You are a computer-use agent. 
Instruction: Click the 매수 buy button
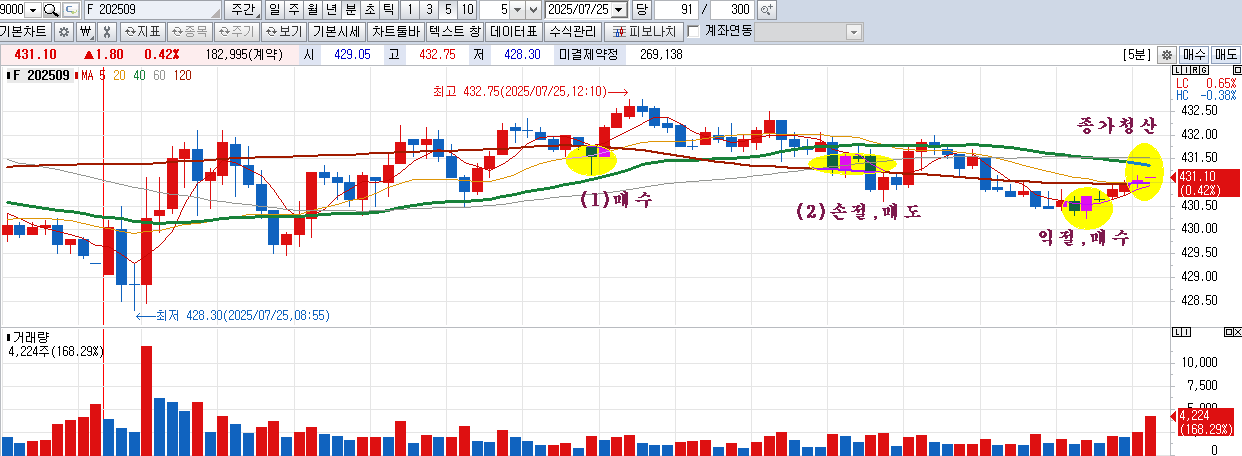(x=1194, y=54)
